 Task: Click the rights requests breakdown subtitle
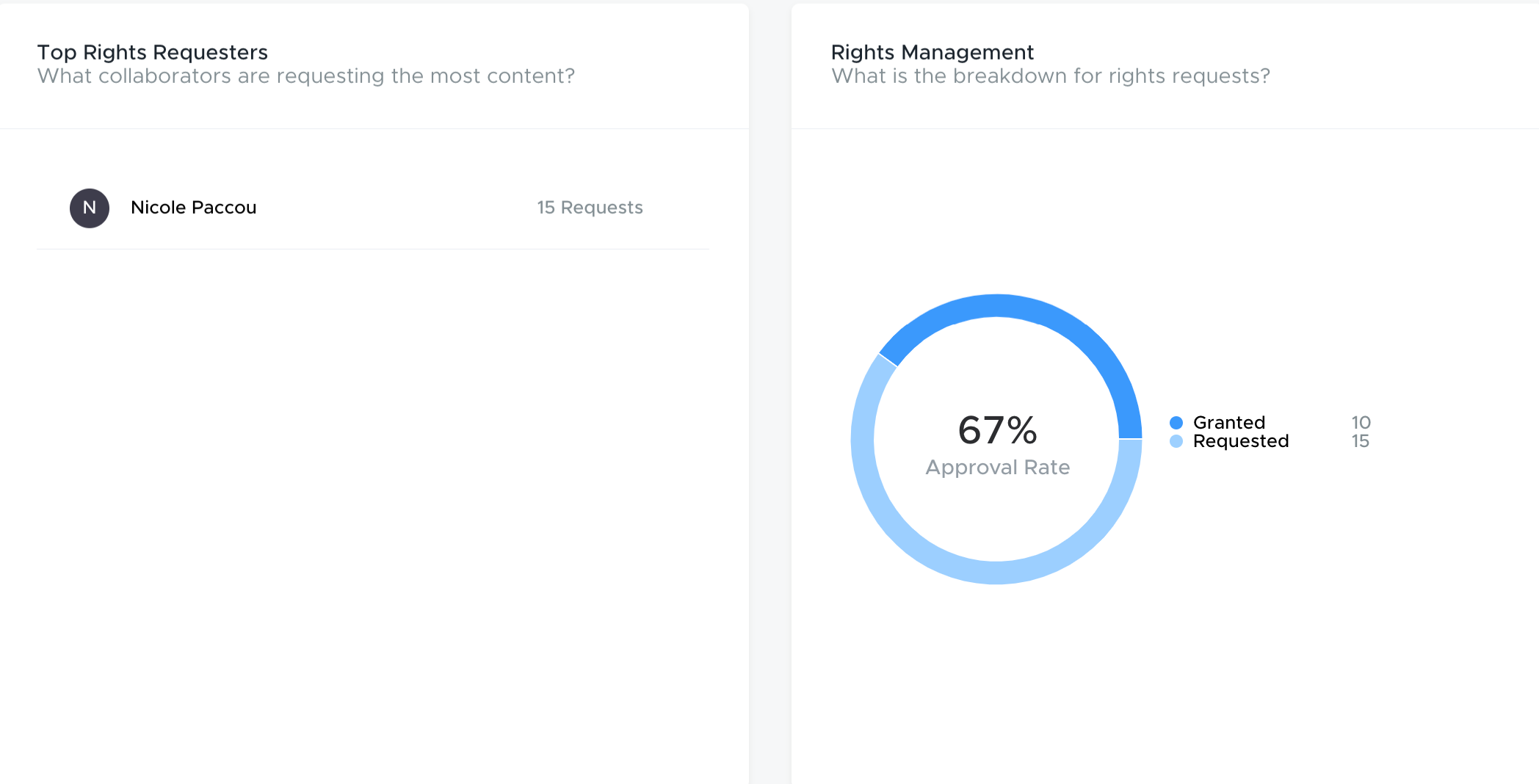pyautogui.click(x=1050, y=76)
